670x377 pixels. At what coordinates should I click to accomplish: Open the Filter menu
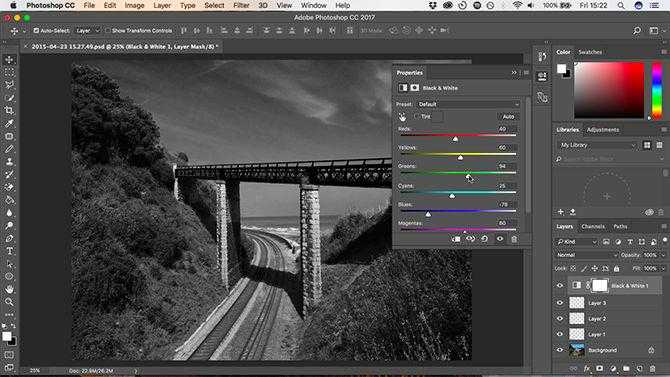(241, 6)
